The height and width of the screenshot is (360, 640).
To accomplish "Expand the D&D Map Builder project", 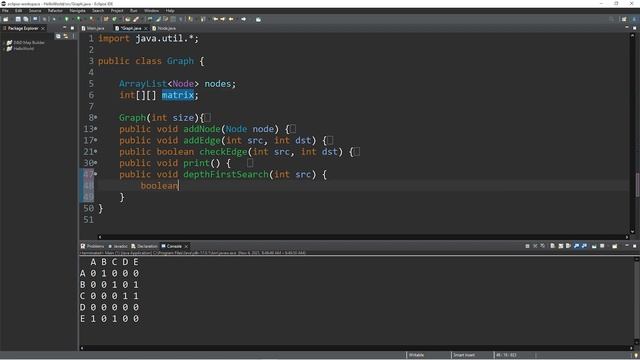I will tap(4, 42).
